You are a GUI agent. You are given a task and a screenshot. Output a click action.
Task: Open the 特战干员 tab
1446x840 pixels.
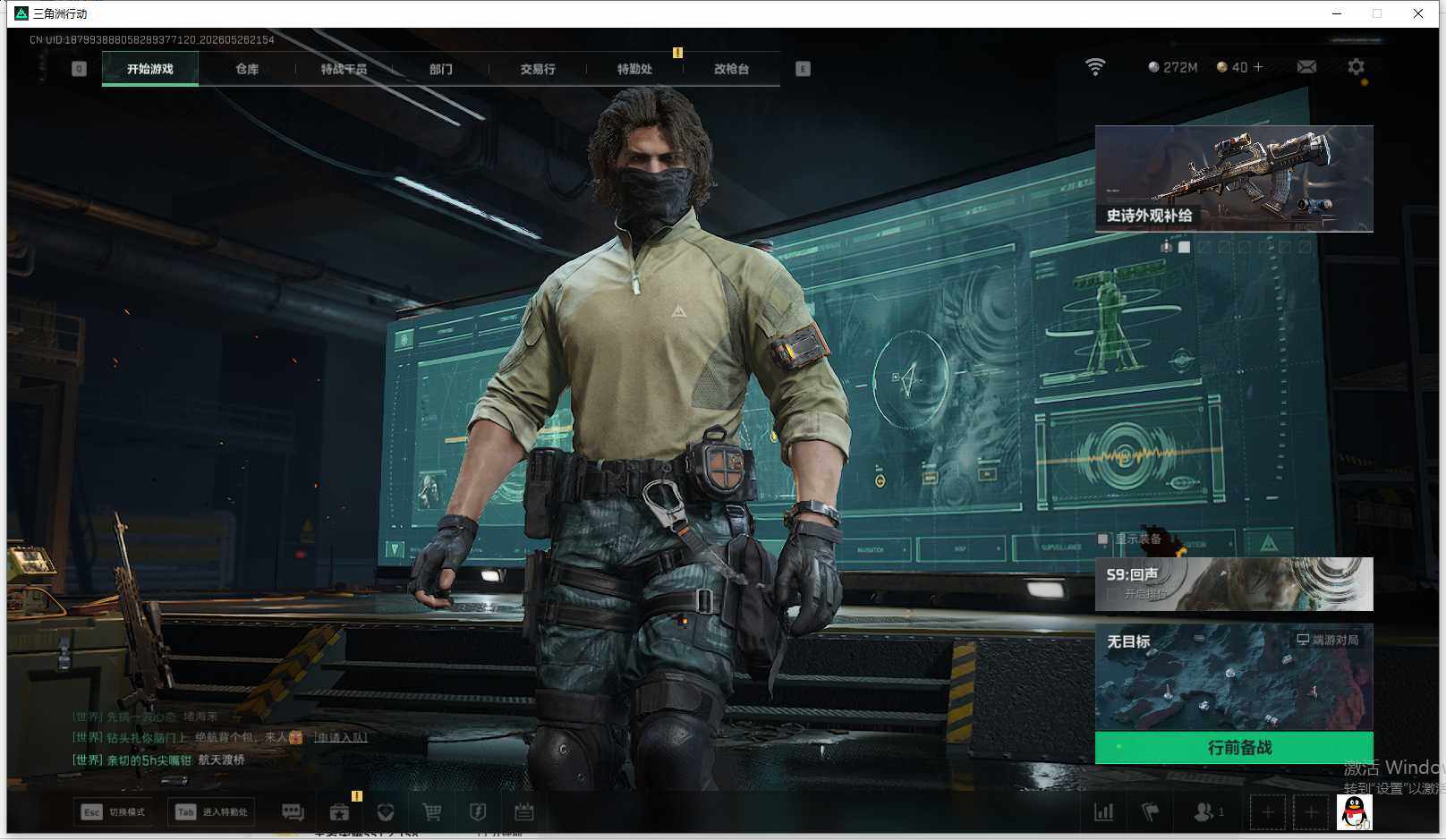[x=344, y=69]
